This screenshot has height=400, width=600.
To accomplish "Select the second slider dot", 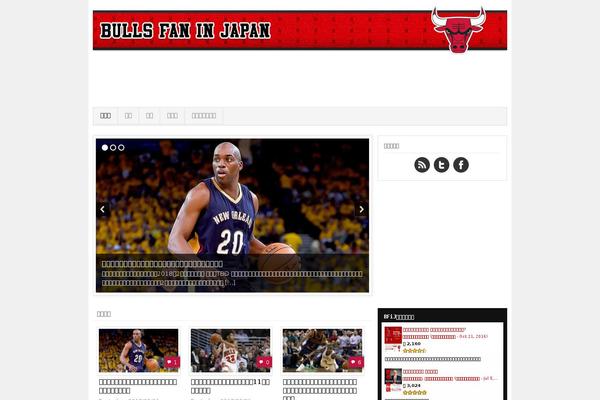I will click(113, 147).
